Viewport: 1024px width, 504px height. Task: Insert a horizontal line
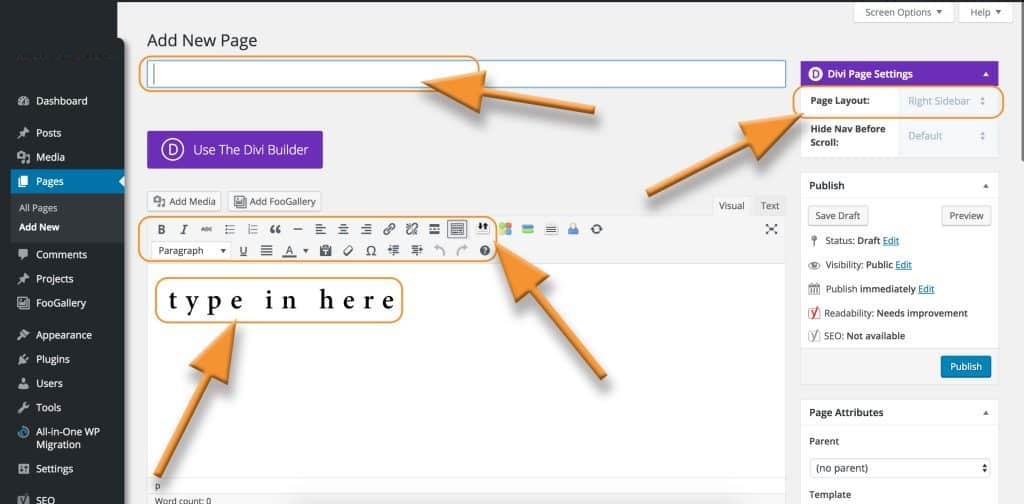coord(298,229)
